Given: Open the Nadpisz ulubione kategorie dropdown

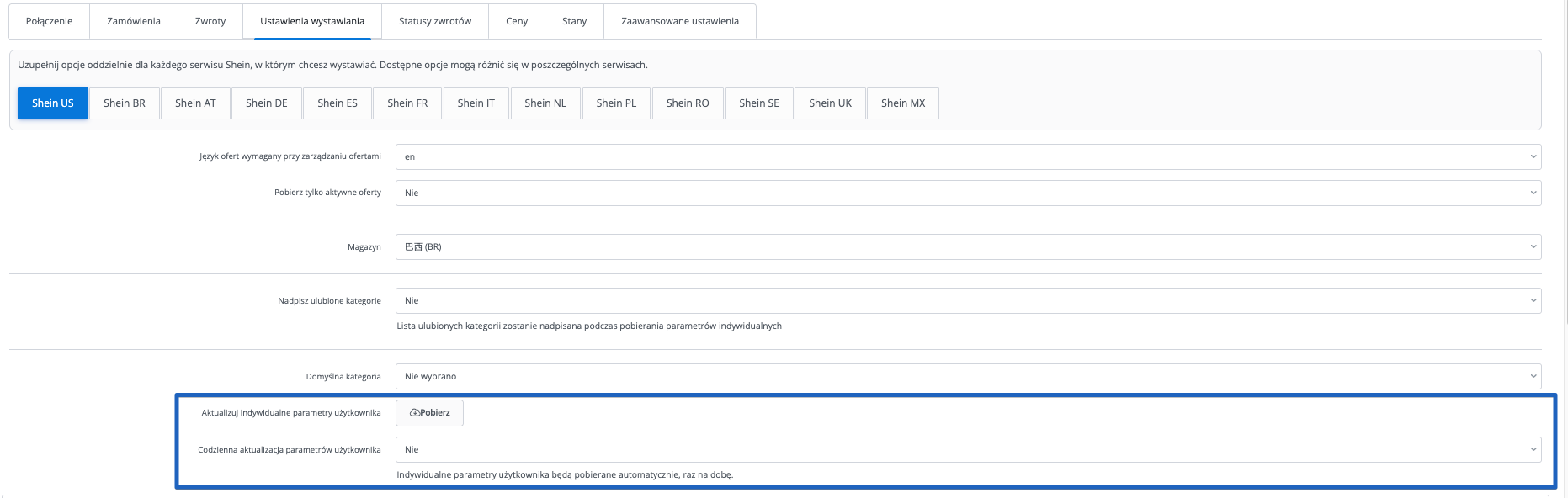Looking at the screenshot, I should (x=967, y=300).
